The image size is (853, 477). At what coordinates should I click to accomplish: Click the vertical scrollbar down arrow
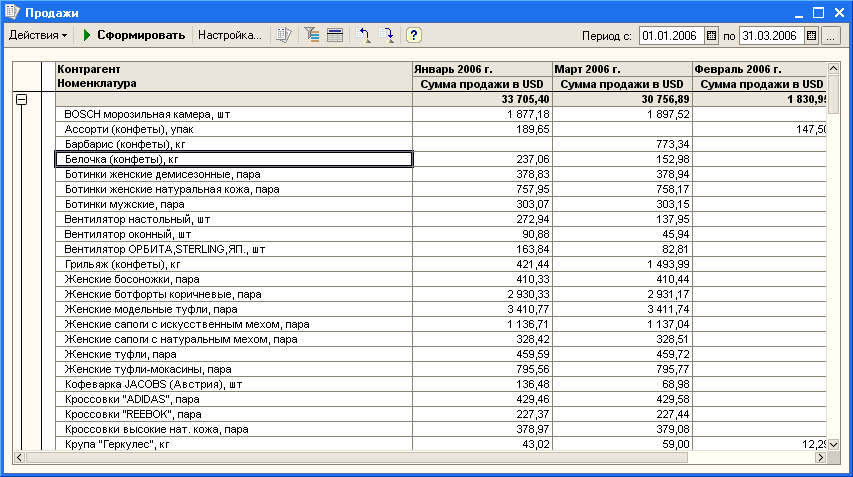click(833, 444)
